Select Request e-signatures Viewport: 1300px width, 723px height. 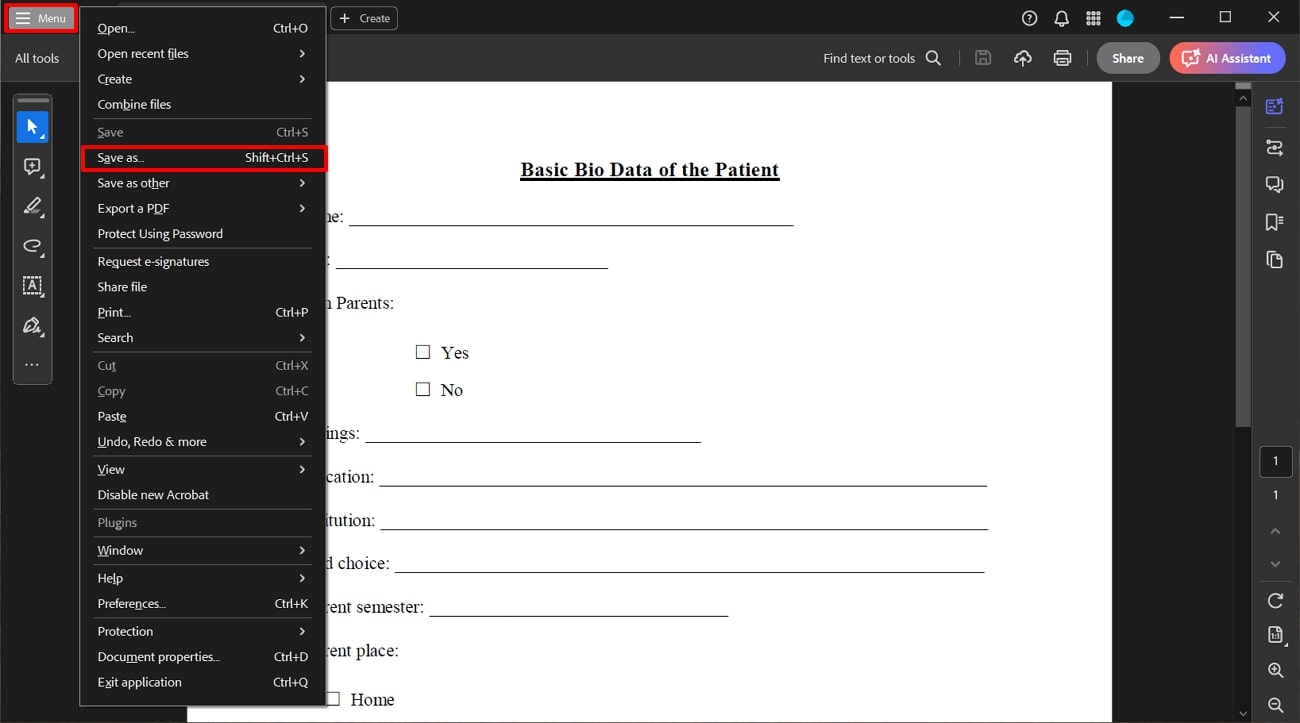203,262
